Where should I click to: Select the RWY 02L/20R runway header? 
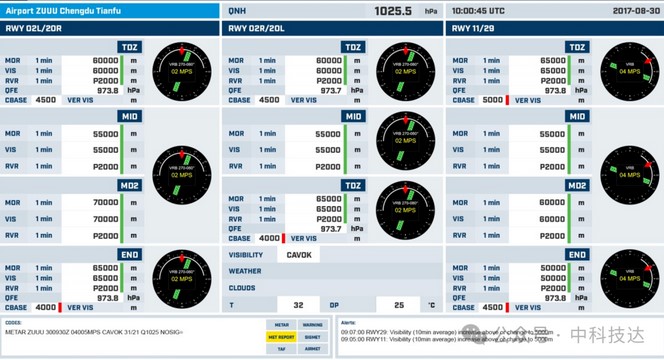(110, 28)
